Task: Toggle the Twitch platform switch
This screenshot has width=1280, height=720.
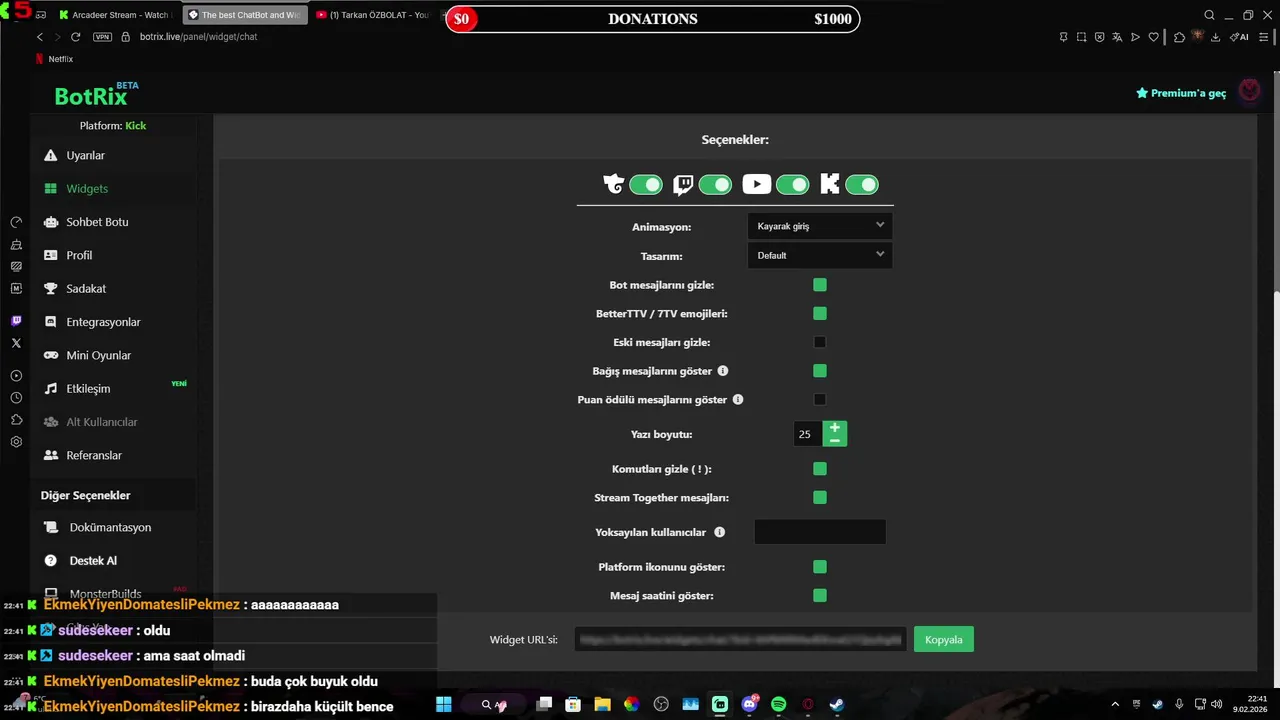Action: coord(715,185)
